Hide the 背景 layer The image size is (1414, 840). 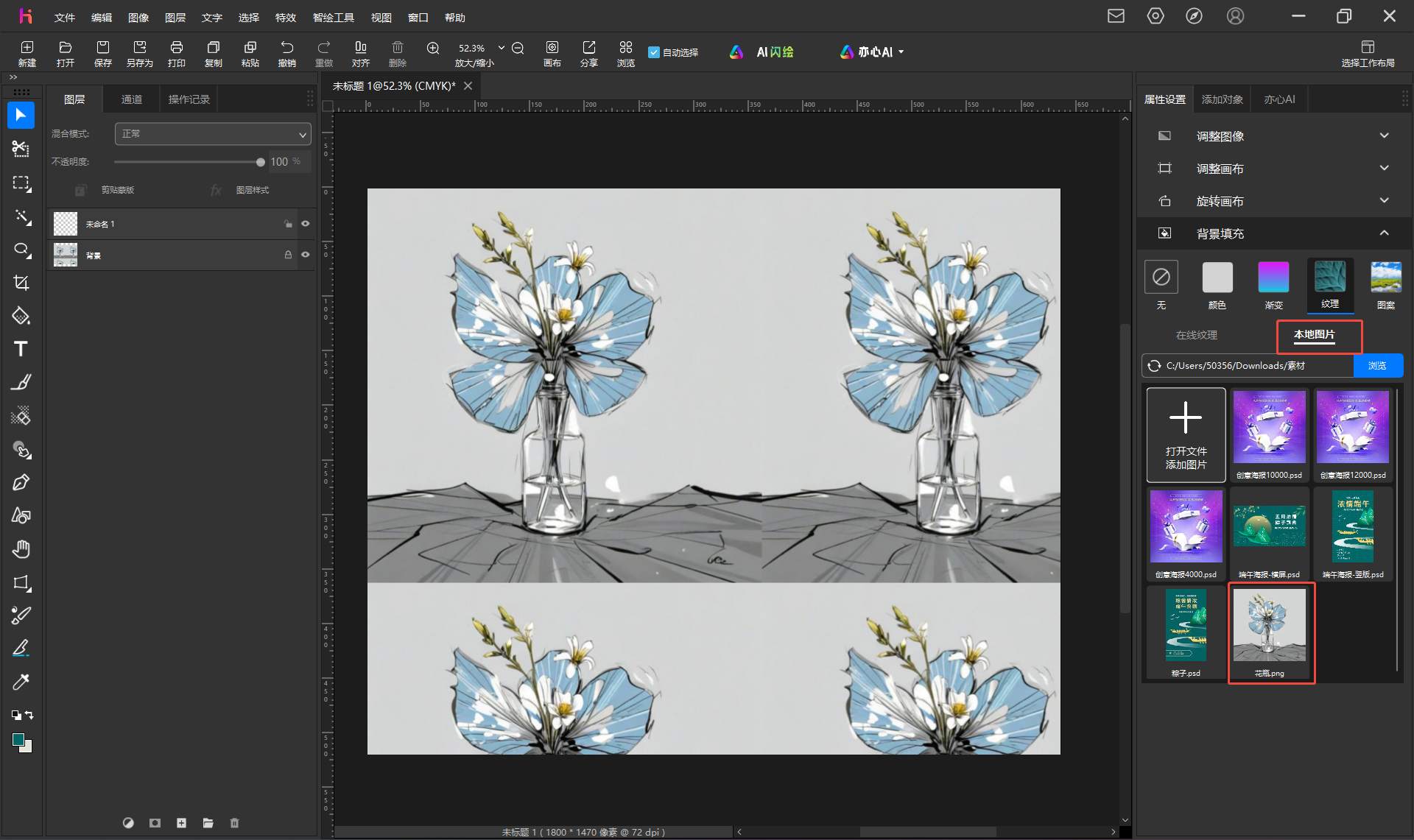[306, 255]
